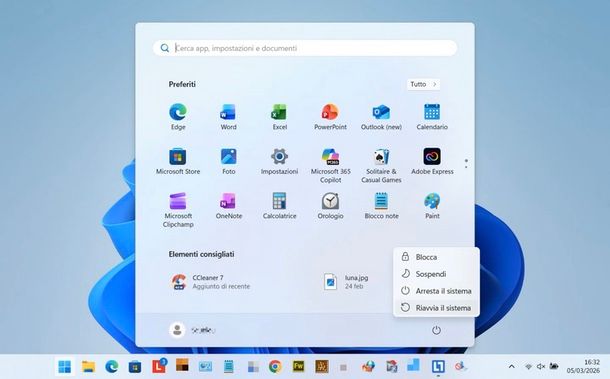
Task: Launch Paint from Preferiti
Action: [432, 205]
